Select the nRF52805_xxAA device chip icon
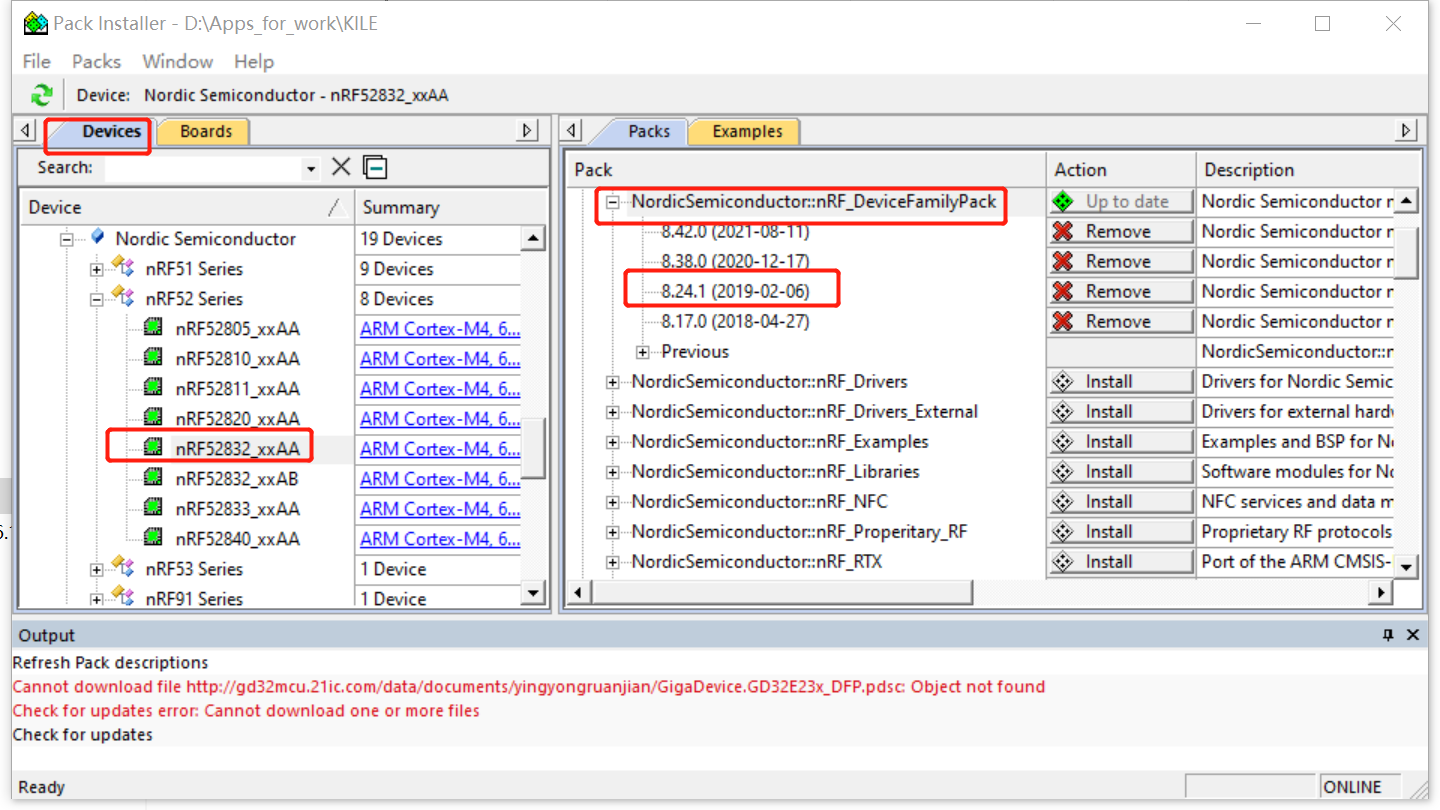The width and height of the screenshot is (1440, 810). (153, 327)
